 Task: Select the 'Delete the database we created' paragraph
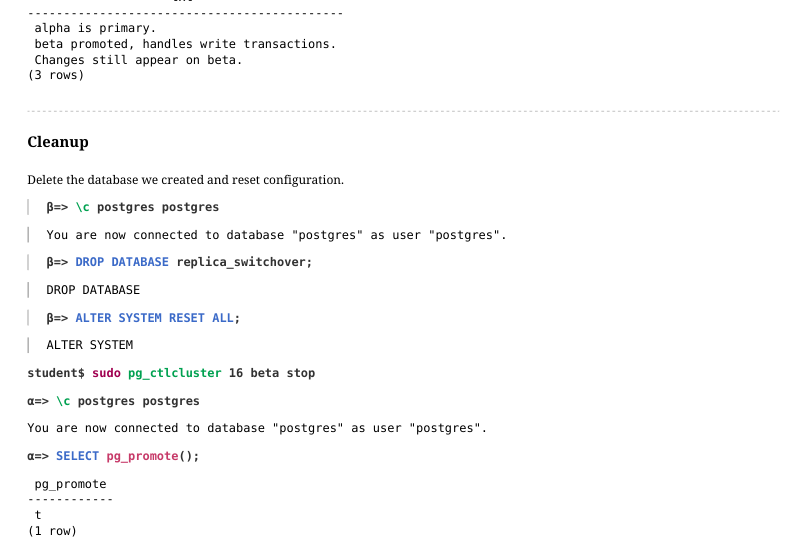coord(186,180)
